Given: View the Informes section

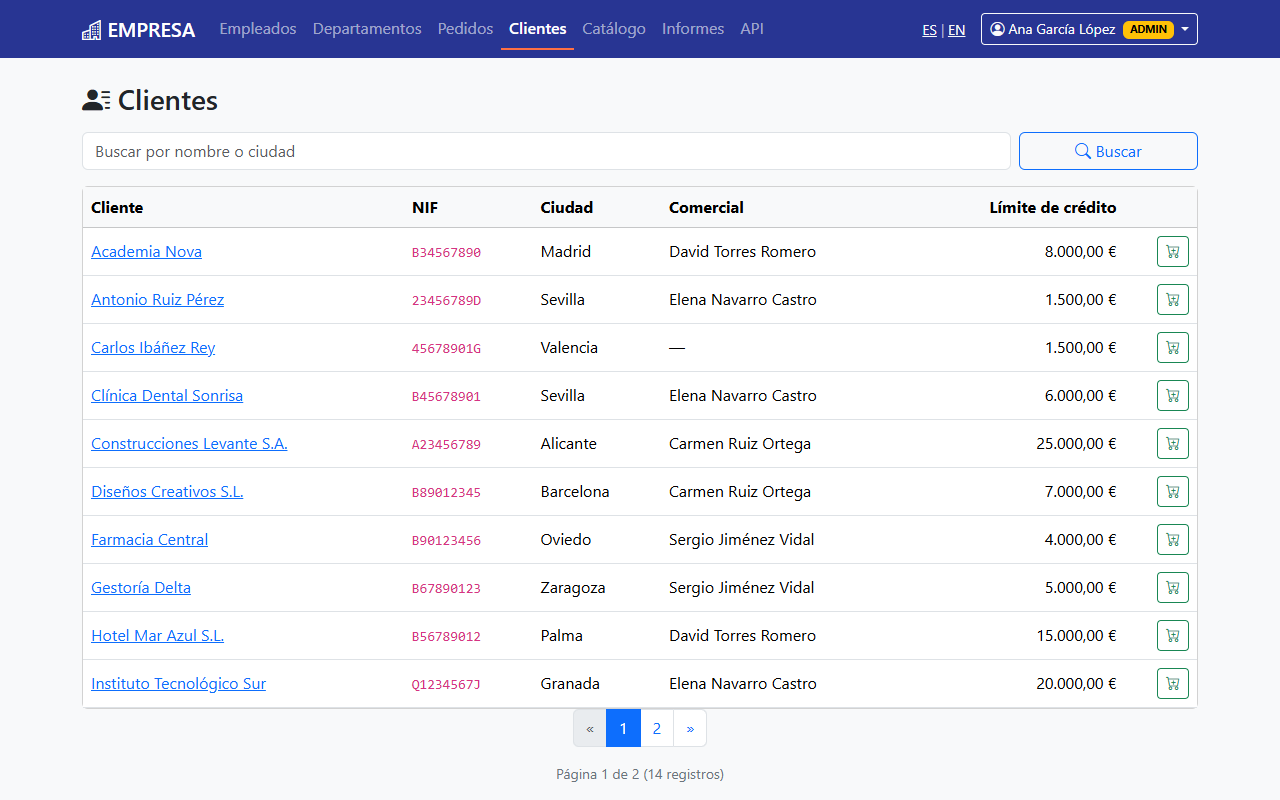Looking at the screenshot, I should 693,29.
